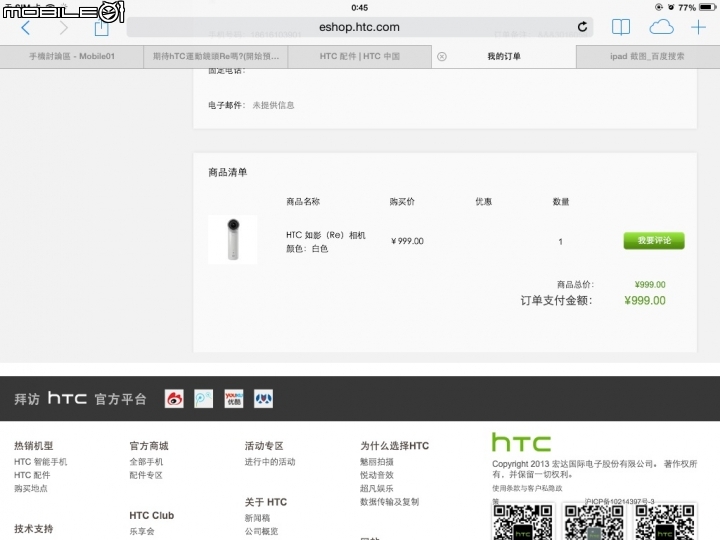Viewport: 720px width, 540px height.
Task: Focus the eshop.htc.com address bar
Action: click(360, 27)
